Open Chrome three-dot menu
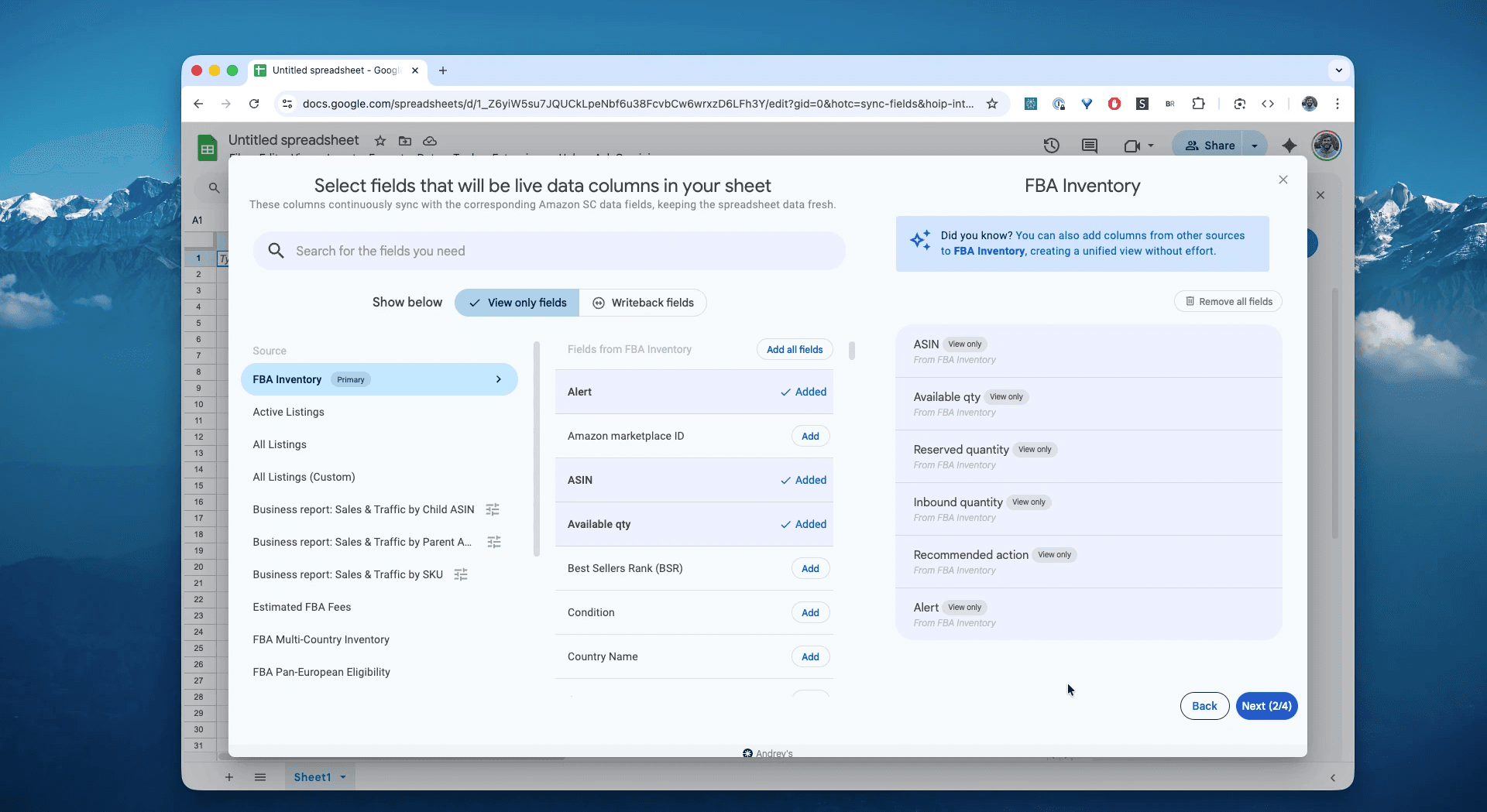Screen dimensions: 1487x812 point(1338,104)
